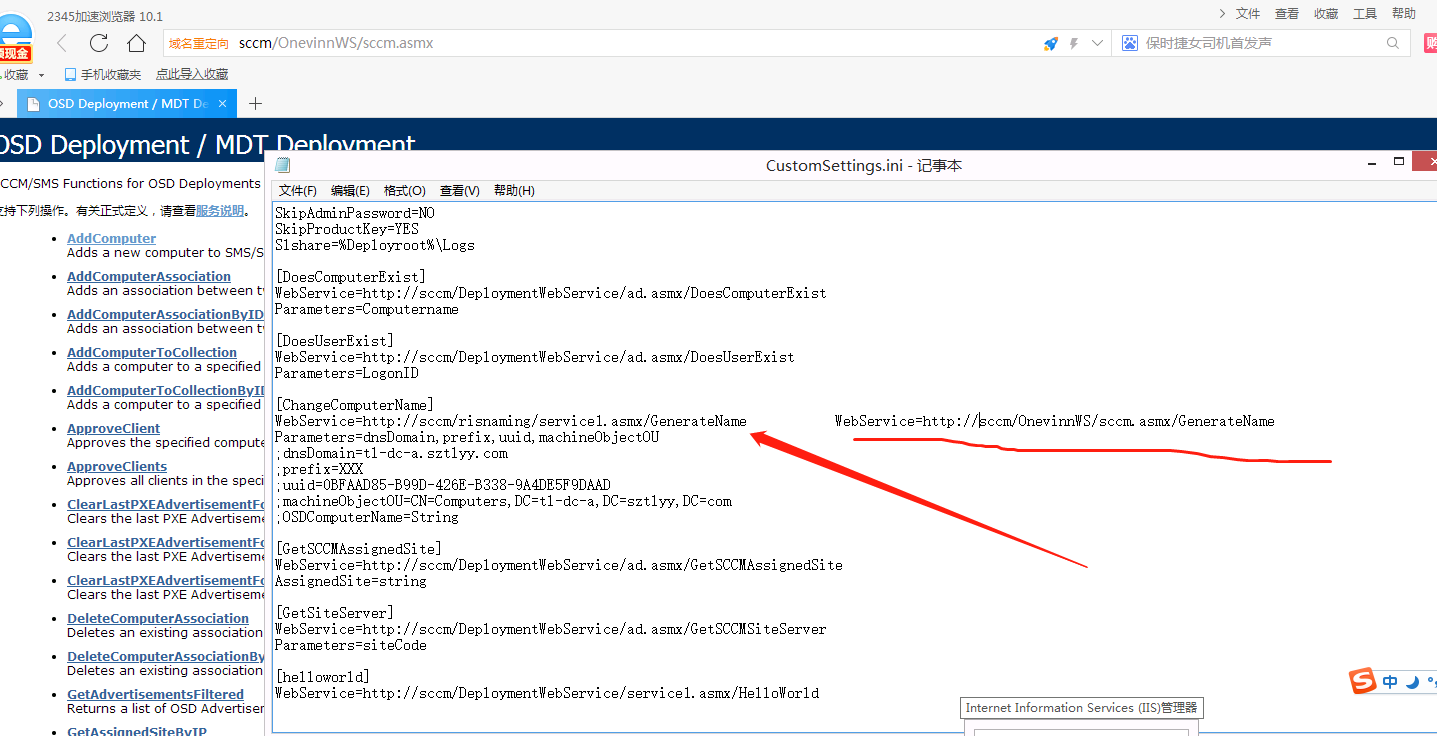The height and width of the screenshot is (736, 1437).
Task: Open the ApproveClients link
Action: point(117,466)
